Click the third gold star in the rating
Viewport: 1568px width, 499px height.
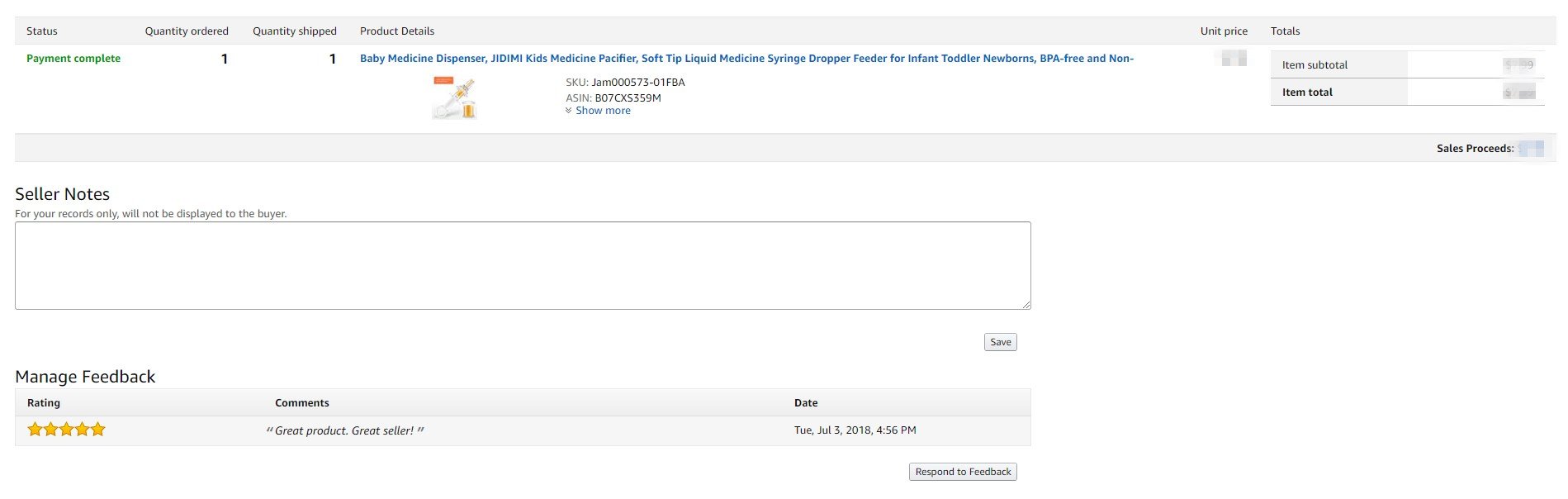coord(66,429)
